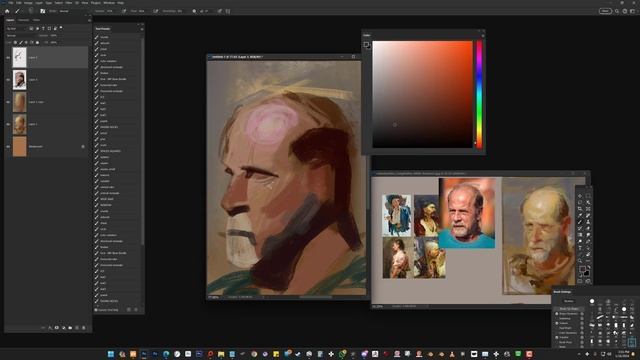Enable airbrush-style build-up icon

tap(156, 11)
